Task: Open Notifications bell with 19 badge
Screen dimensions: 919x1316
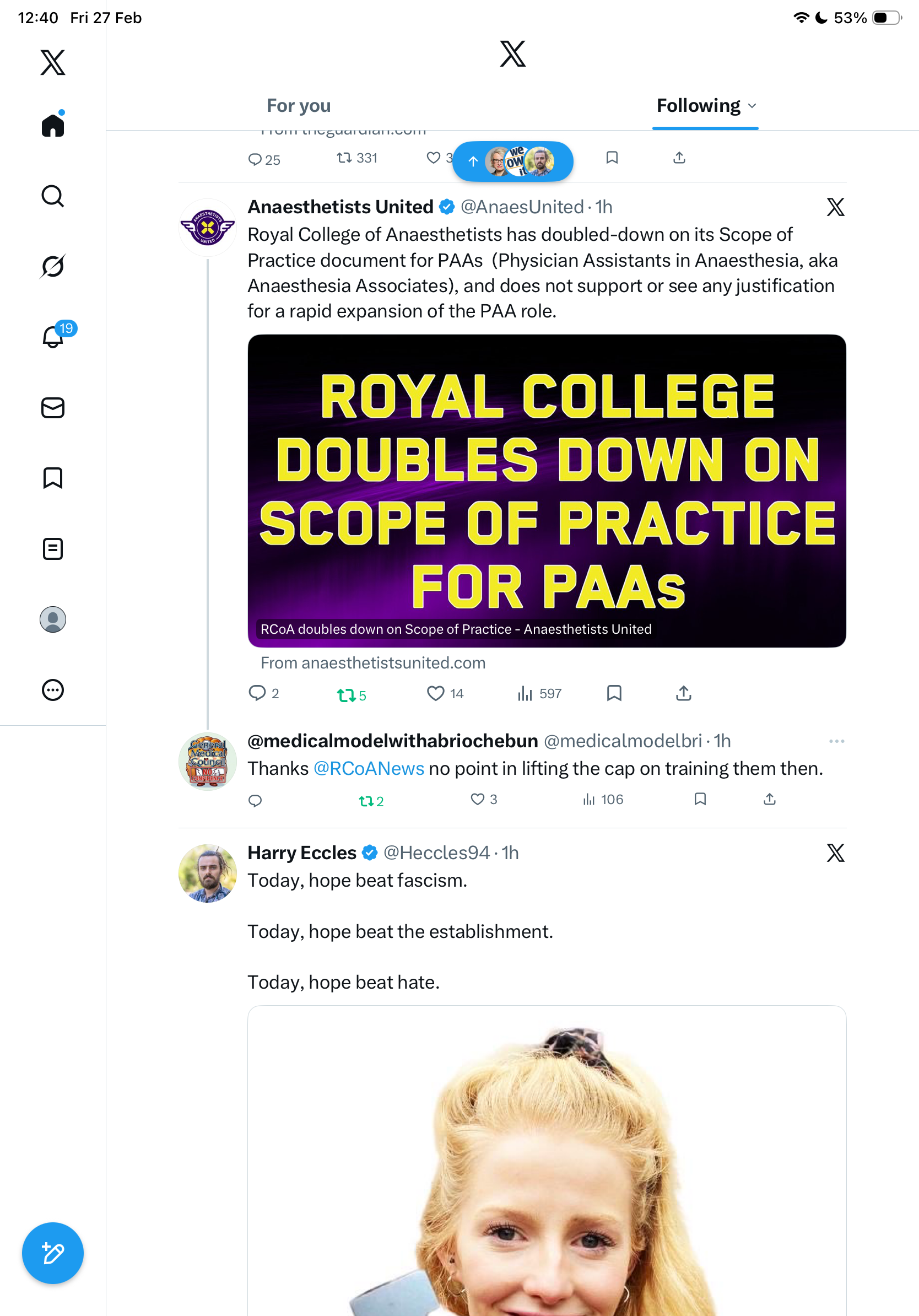Action: [54, 337]
